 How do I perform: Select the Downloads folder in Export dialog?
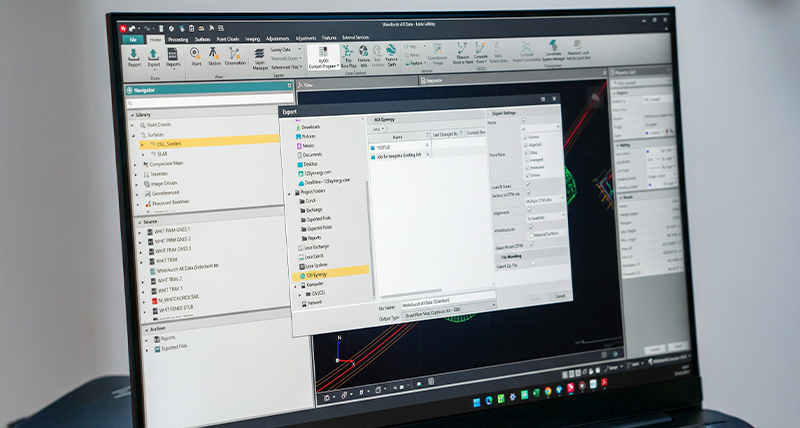(x=311, y=127)
